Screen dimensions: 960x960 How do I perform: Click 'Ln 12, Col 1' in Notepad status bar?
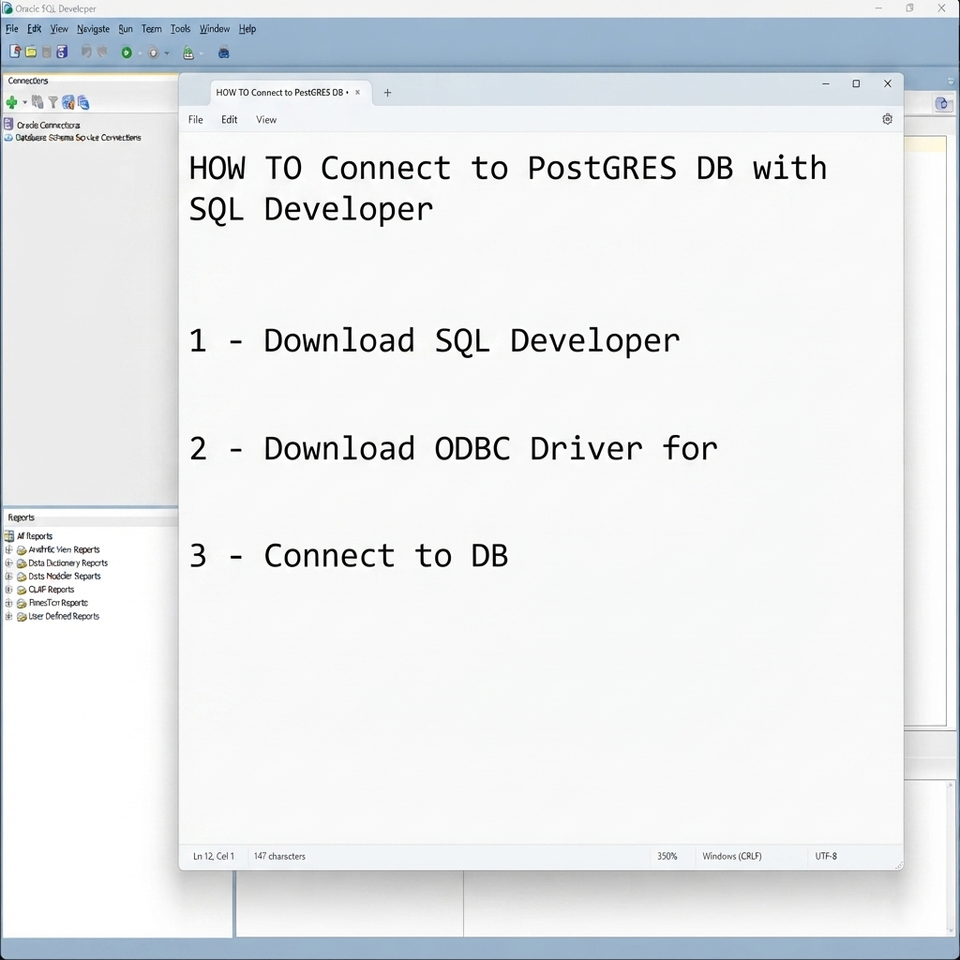(214, 856)
